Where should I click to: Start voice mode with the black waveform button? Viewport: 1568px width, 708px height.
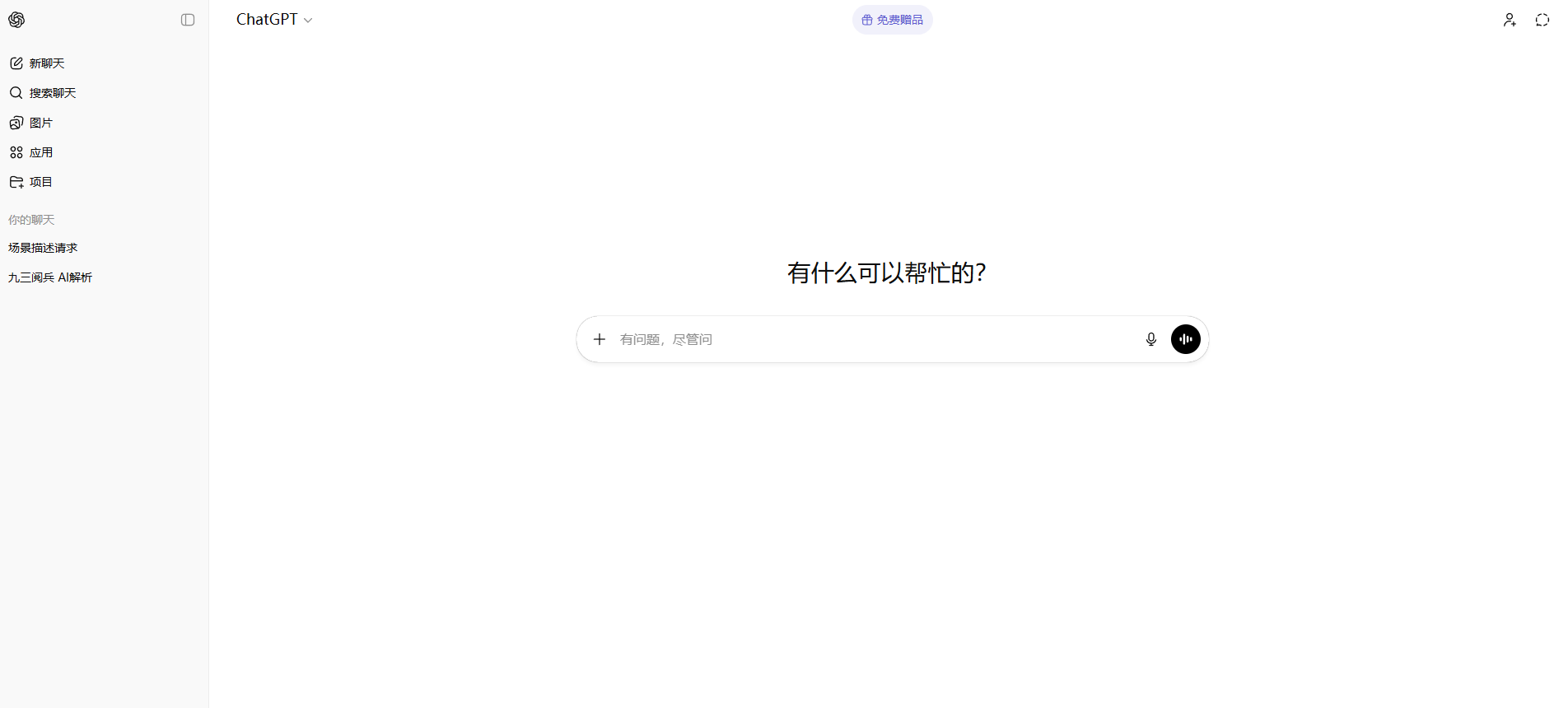point(1186,339)
